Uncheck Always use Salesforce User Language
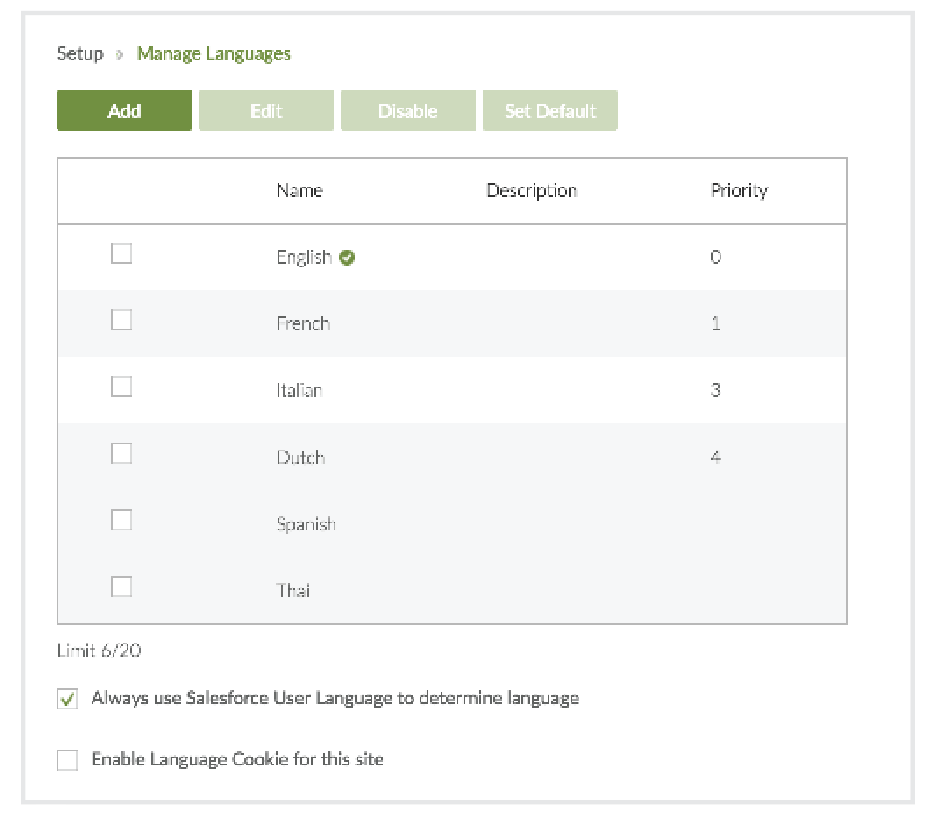Viewport: 930px width, 816px height. pos(67,700)
